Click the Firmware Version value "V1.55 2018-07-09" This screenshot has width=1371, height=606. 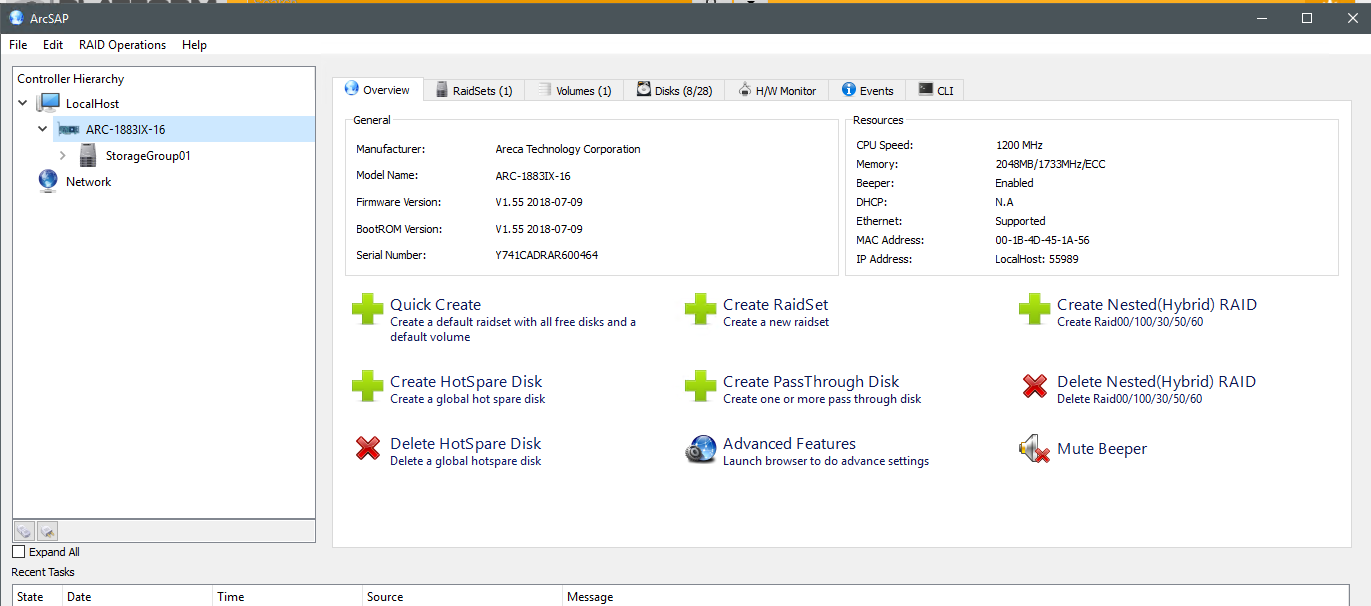[540, 202]
